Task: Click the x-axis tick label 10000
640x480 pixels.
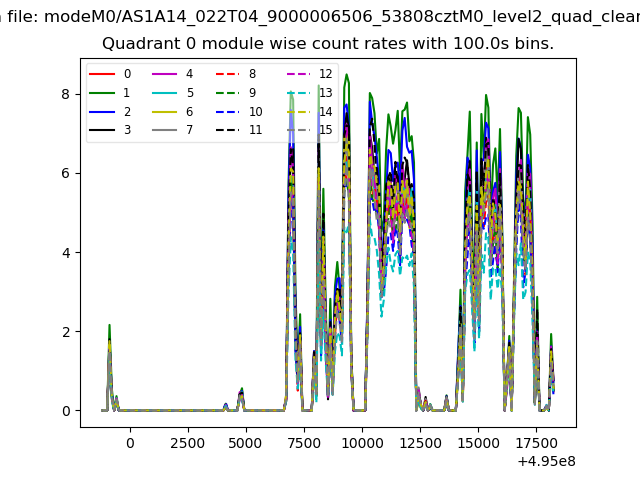Action: (362, 443)
